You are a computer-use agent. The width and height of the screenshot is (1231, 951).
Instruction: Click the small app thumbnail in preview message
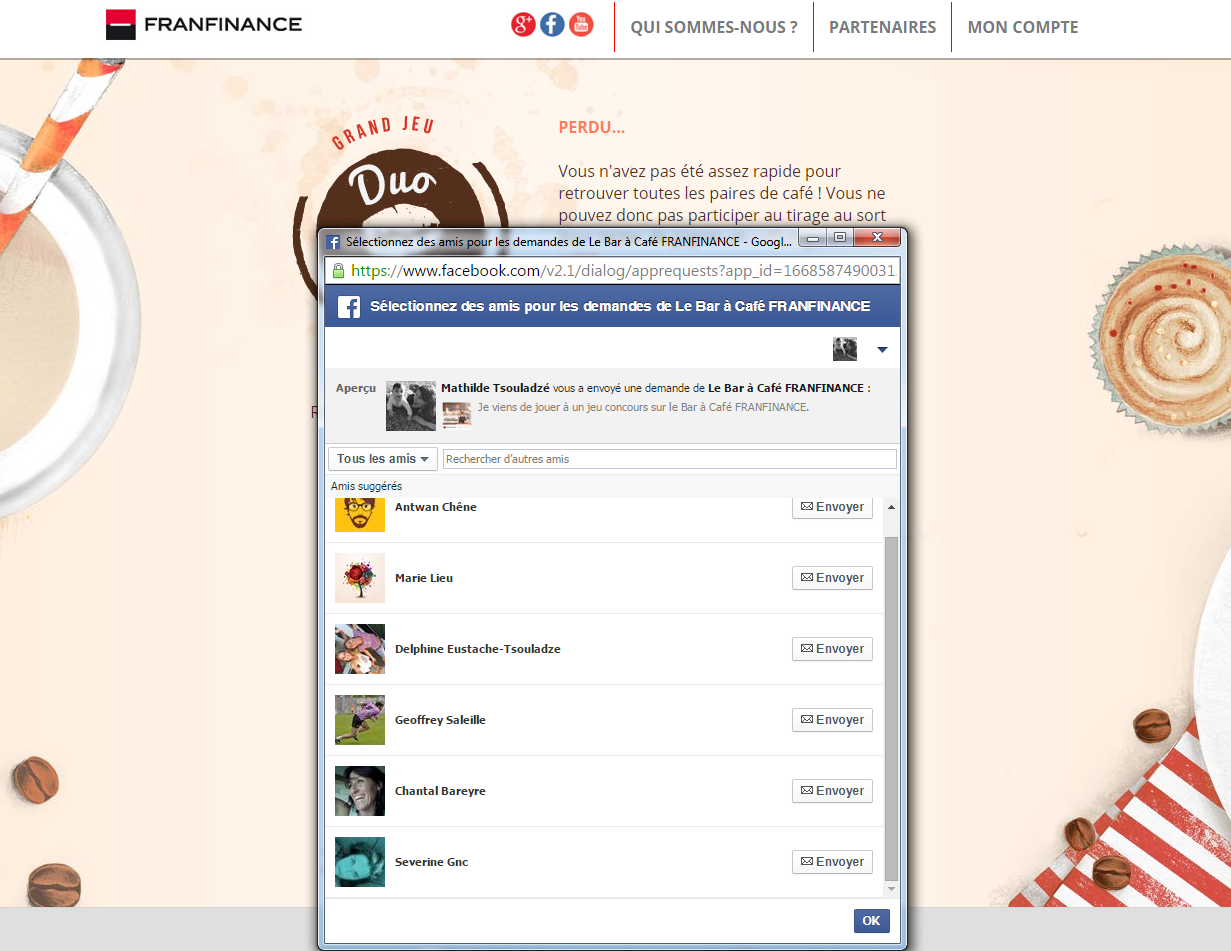[457, 414]
